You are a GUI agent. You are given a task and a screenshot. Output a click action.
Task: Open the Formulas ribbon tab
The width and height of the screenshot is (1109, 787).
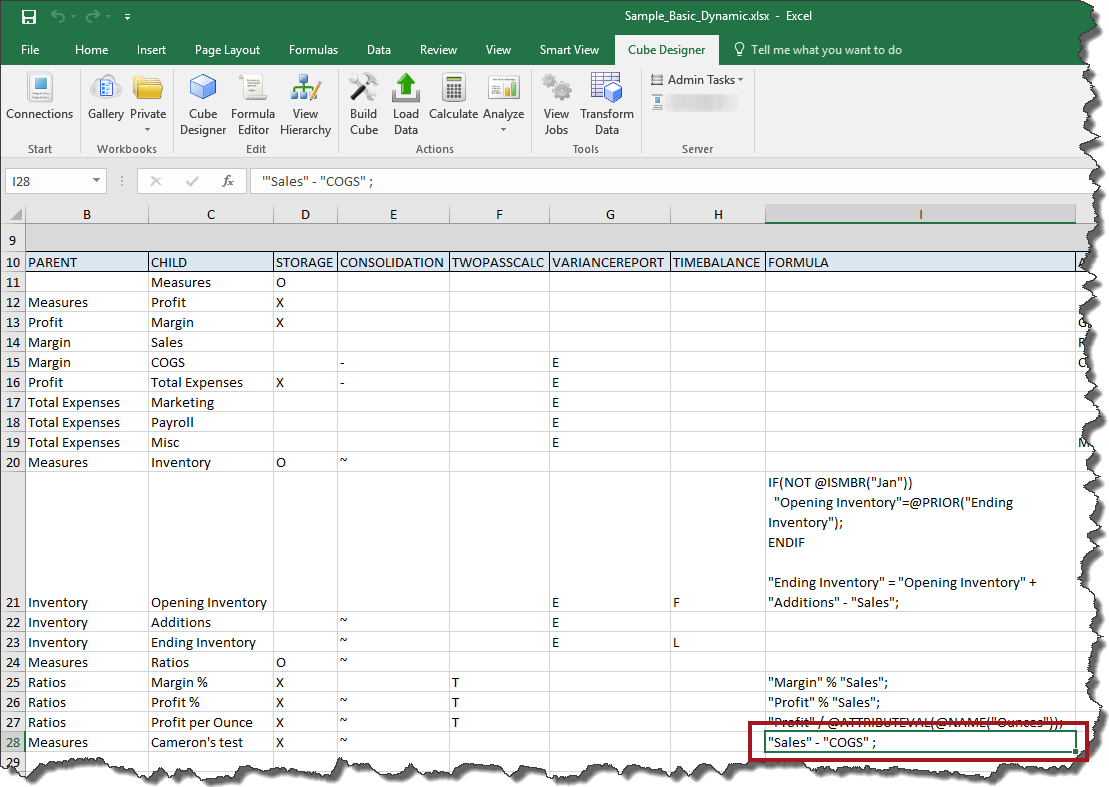(x=313, y=50)
